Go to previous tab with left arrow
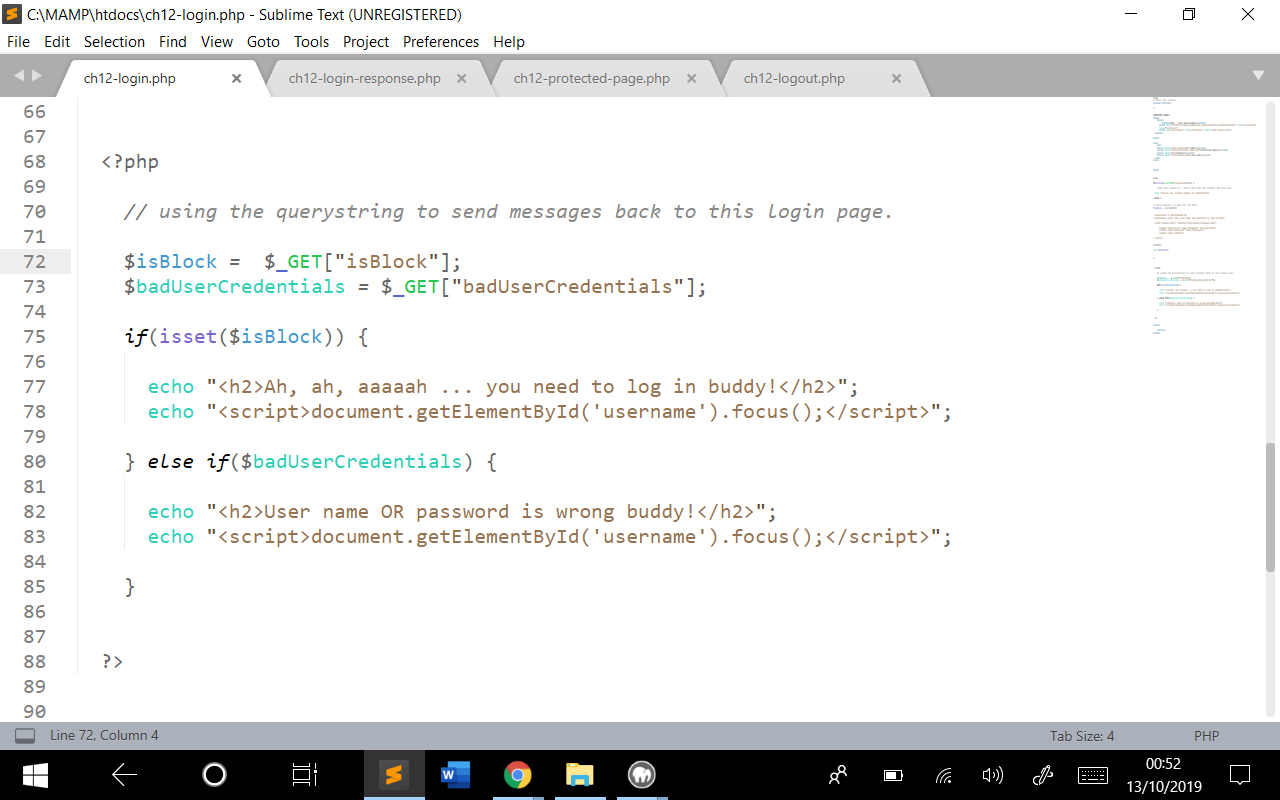Screen dimensions: 1280x800 tap(19, 76)
